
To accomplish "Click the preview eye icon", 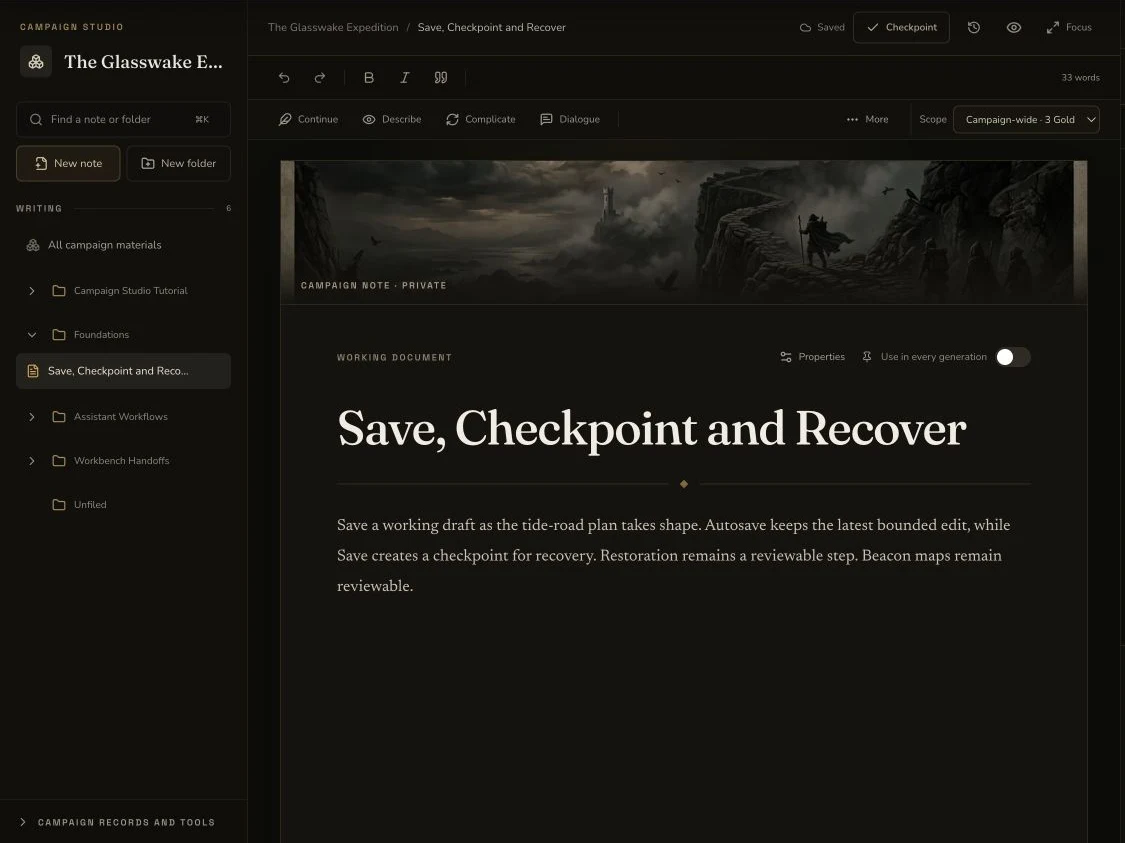I will coord(1014,27).
